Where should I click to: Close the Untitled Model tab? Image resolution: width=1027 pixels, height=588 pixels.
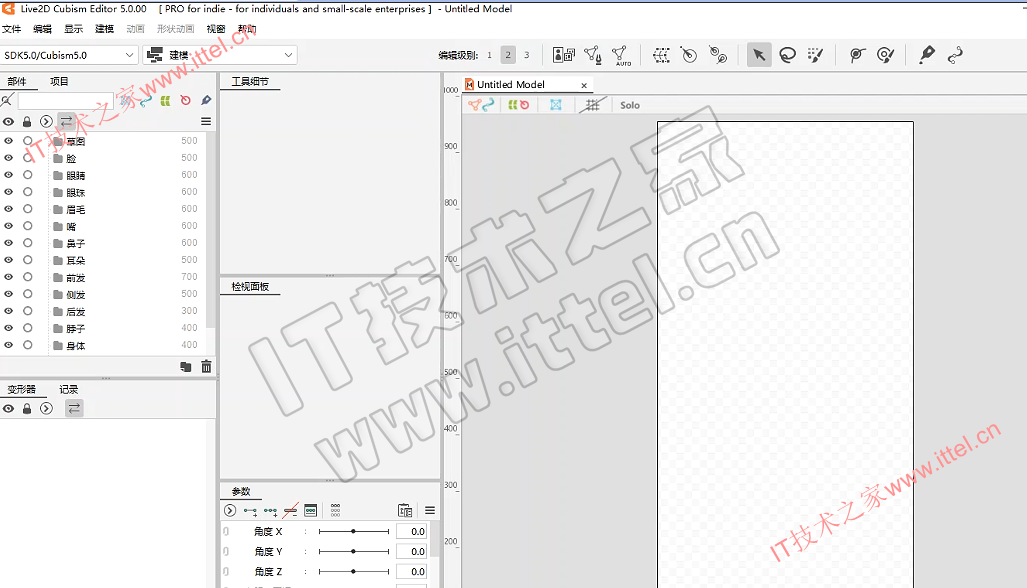pyautogui.click(x=584, y=85)
